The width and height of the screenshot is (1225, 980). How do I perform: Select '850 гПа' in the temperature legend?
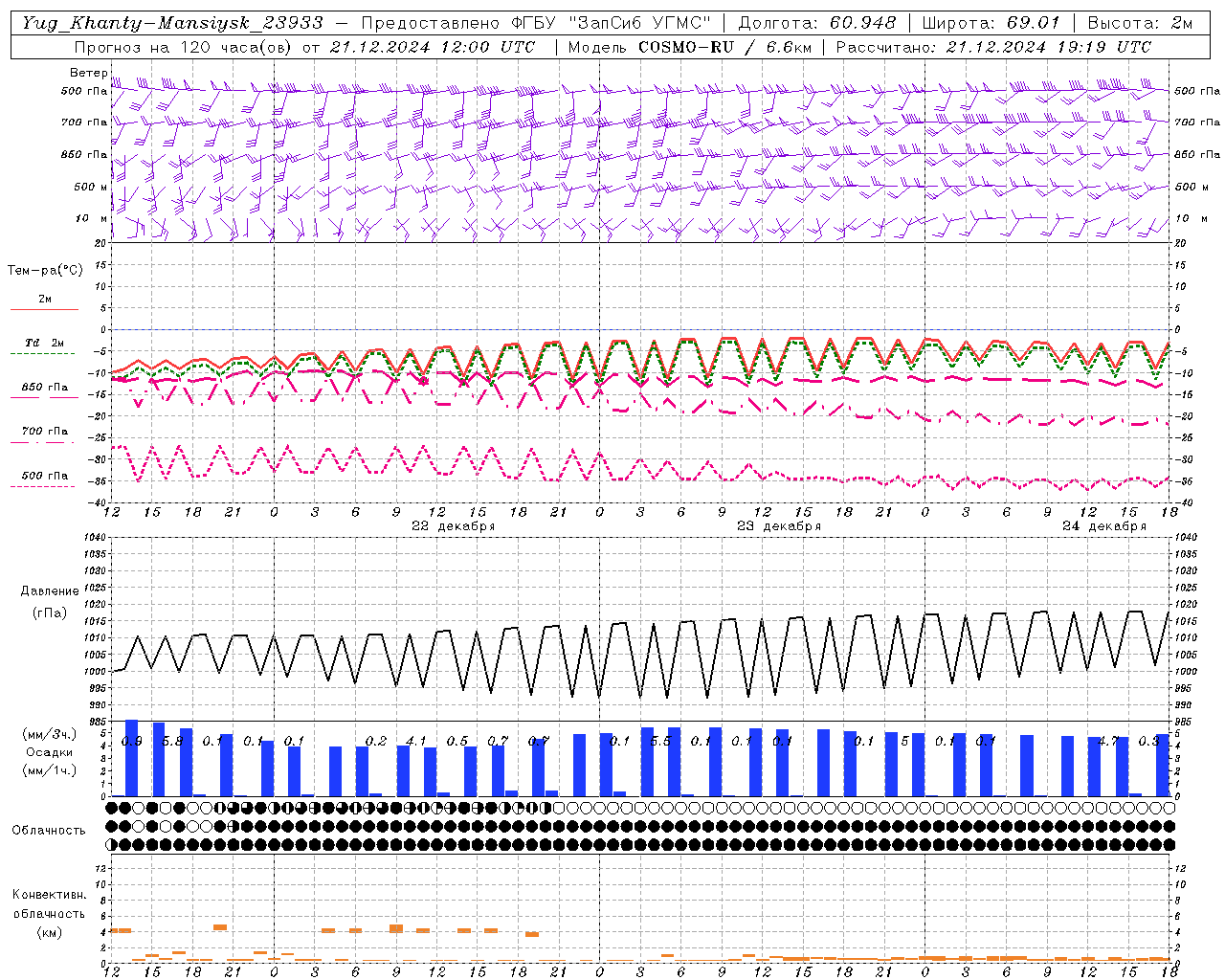[x=45, y=388]
